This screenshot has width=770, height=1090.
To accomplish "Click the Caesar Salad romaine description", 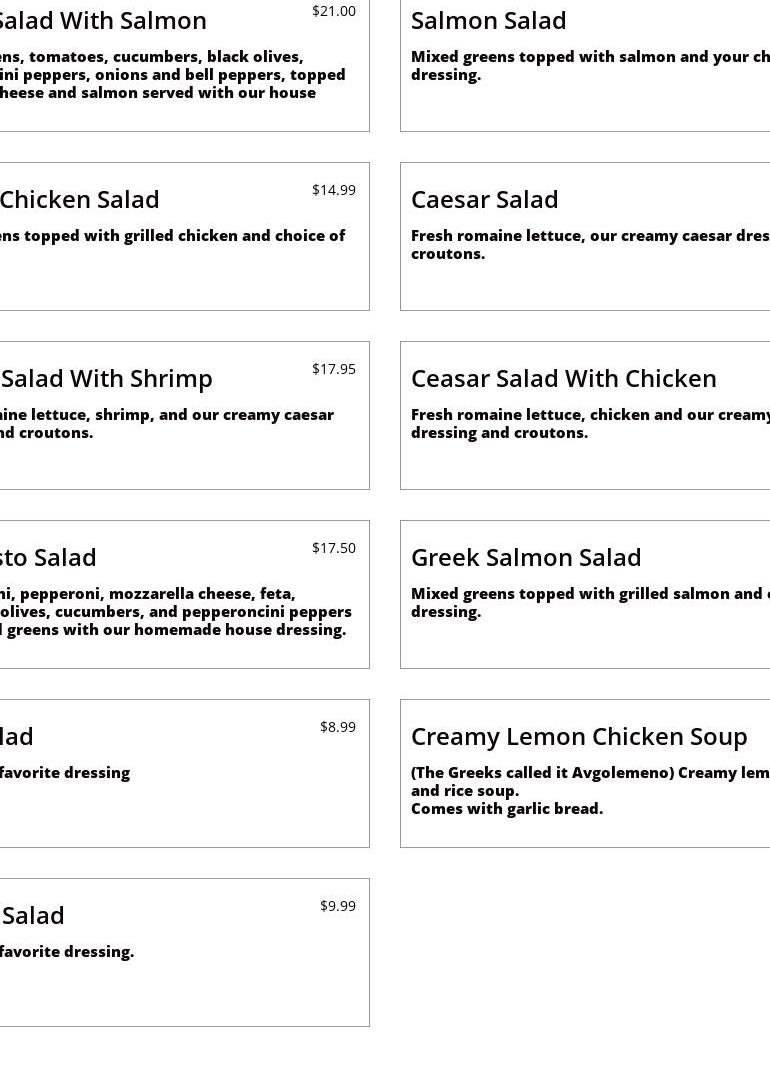I will coord(589,245).
